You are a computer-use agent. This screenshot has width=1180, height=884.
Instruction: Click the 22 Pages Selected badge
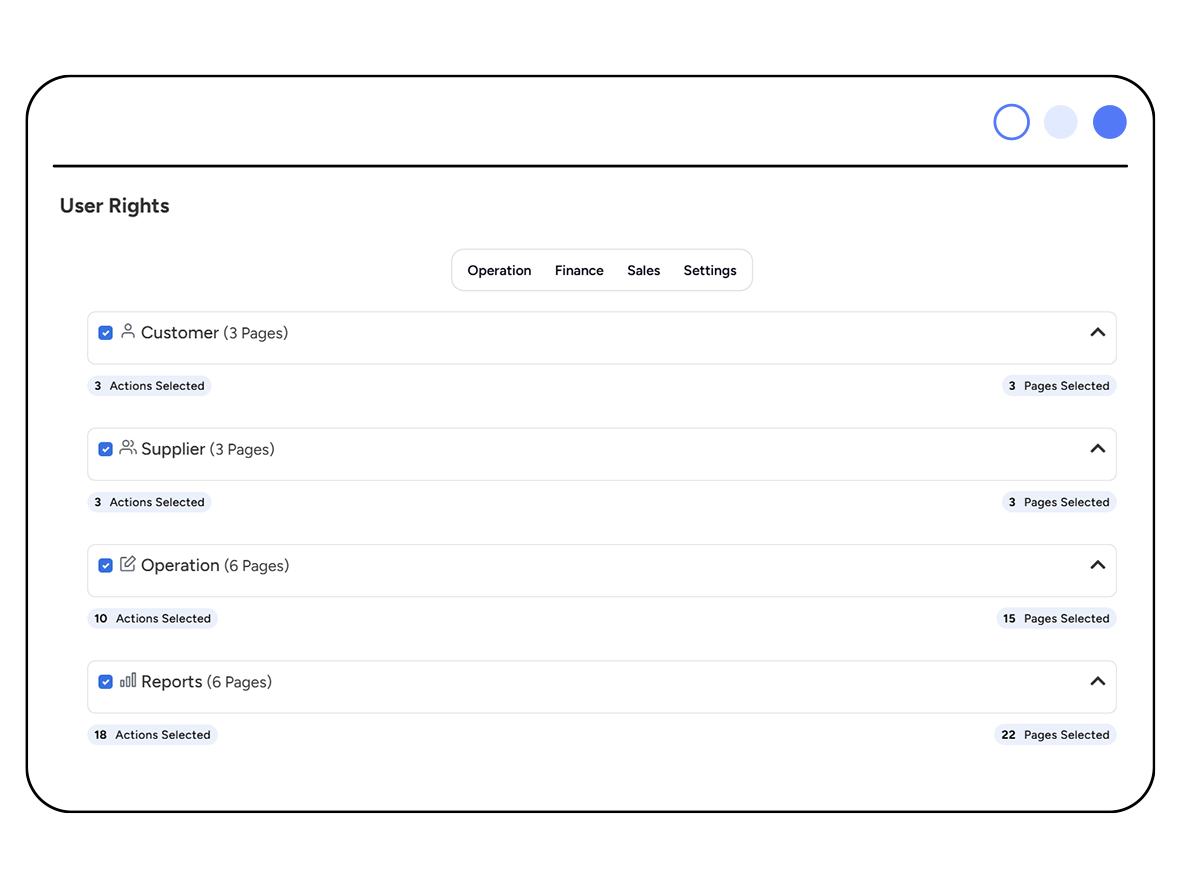click(x=1055, y=735)
